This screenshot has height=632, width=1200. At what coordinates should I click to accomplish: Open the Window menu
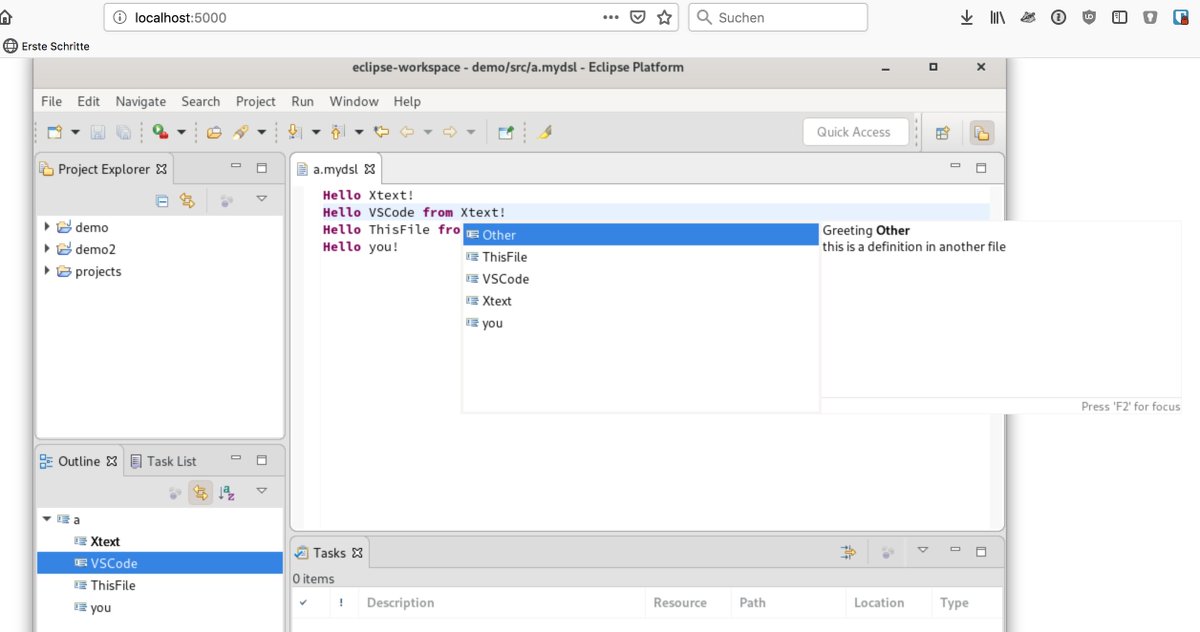[354, 101]
